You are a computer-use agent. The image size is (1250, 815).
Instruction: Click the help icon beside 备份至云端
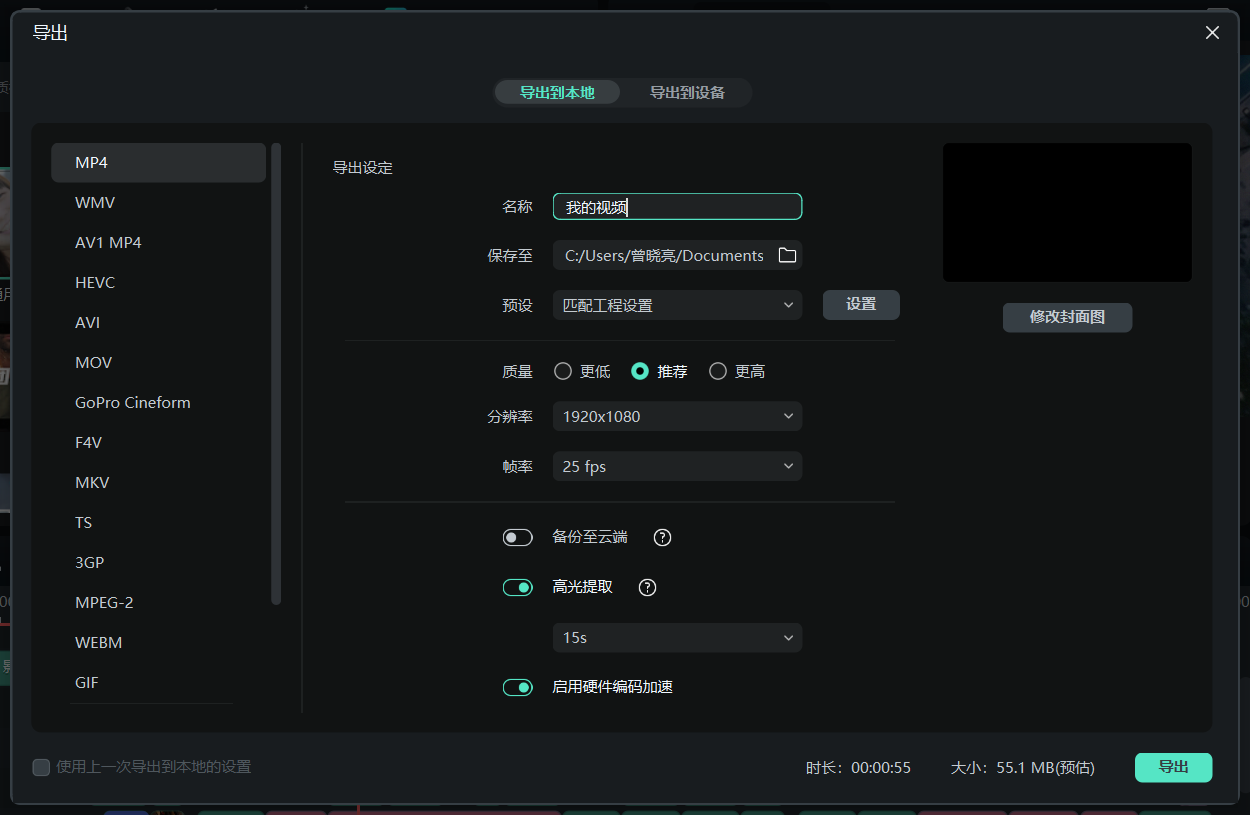(661, 537)
